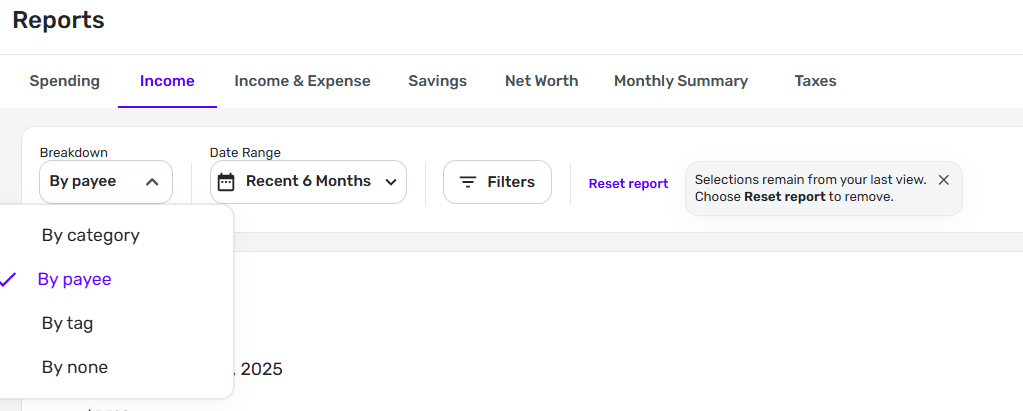Click the calendar icon in Date Range
1023x411 pixels.
point(226,182)
